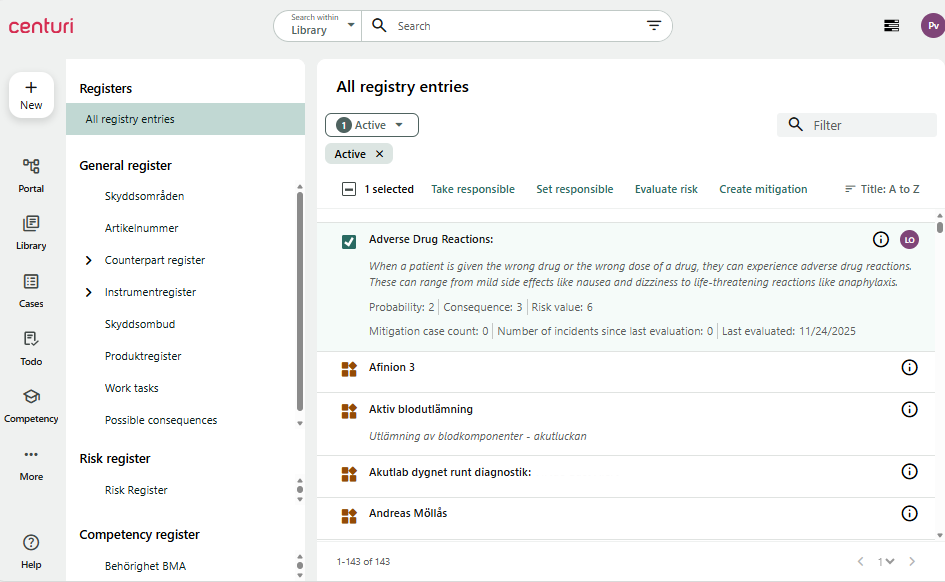The height and width of the screenshot is (582, 945).
Task: Click the top-bar list view icon
Action: (x=891, y=26)
